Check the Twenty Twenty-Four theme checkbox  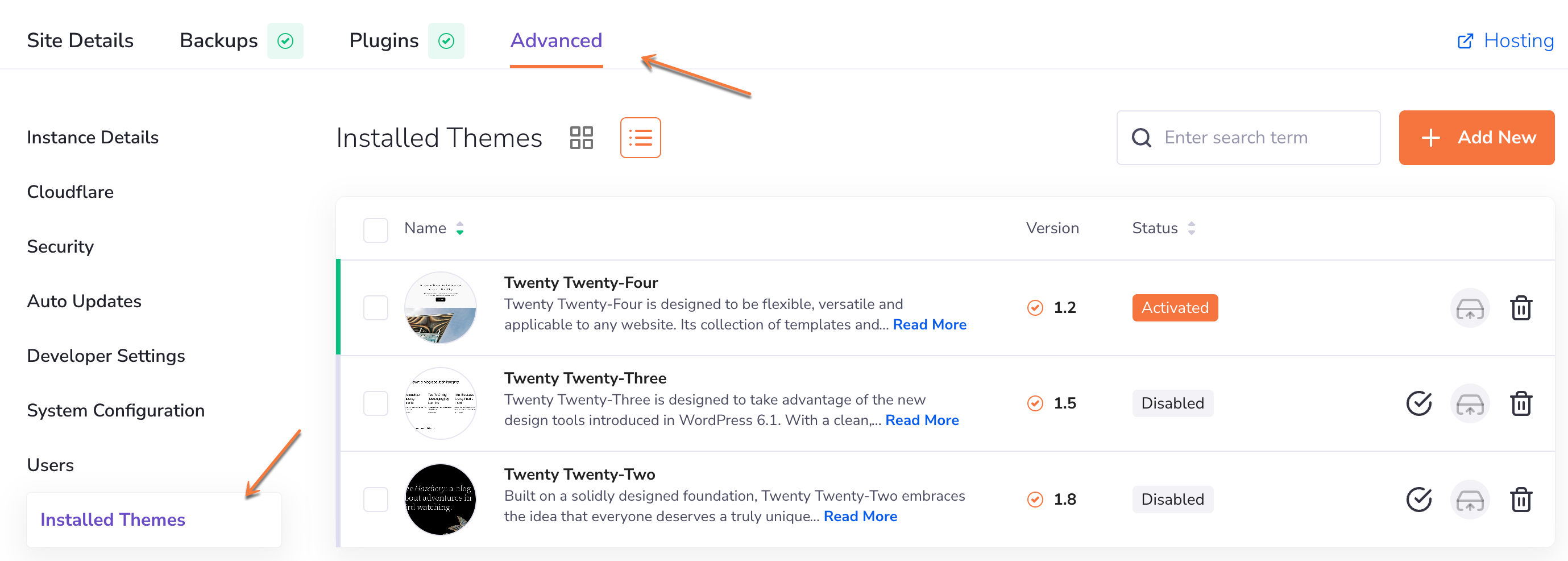click(376, 308)
